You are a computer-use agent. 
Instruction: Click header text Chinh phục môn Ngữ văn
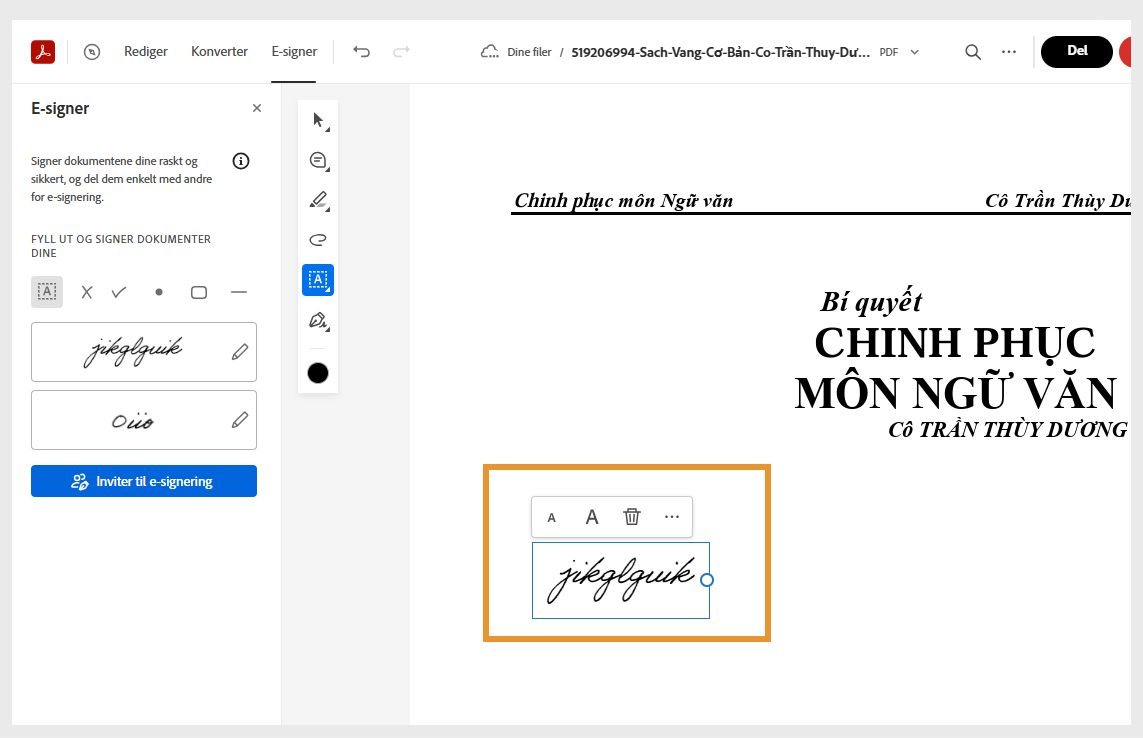(623, 201)
